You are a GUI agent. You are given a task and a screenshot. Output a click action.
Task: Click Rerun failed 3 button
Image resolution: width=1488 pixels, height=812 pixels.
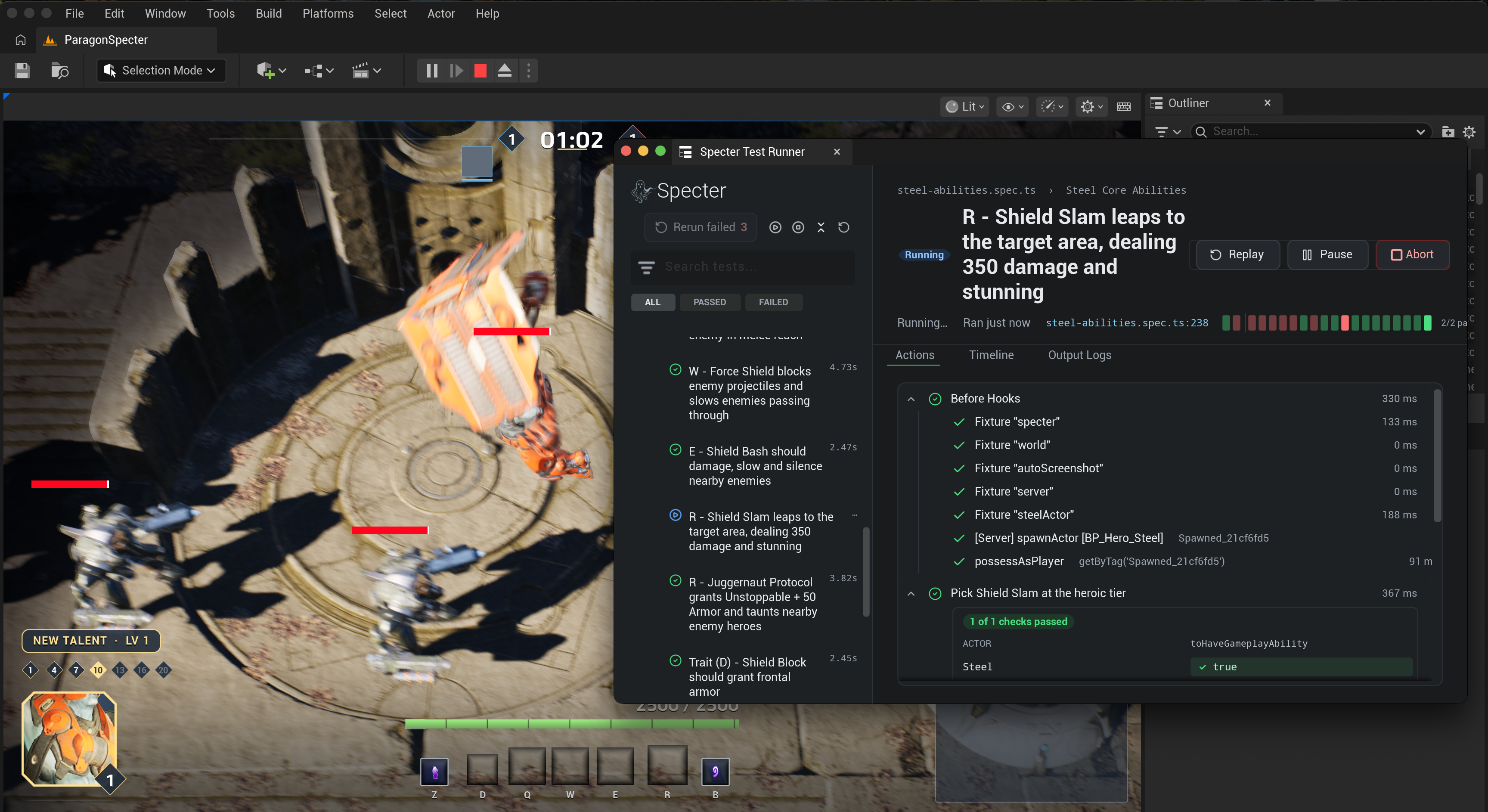[x=701, y=227]
